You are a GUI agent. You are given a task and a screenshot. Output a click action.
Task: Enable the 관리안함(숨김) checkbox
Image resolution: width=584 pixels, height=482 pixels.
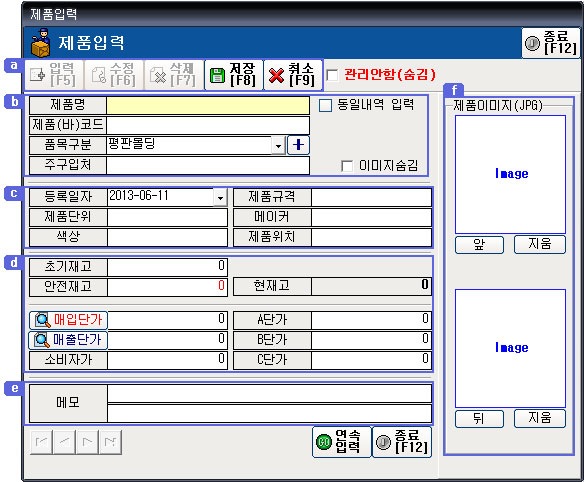click(332, 75)
